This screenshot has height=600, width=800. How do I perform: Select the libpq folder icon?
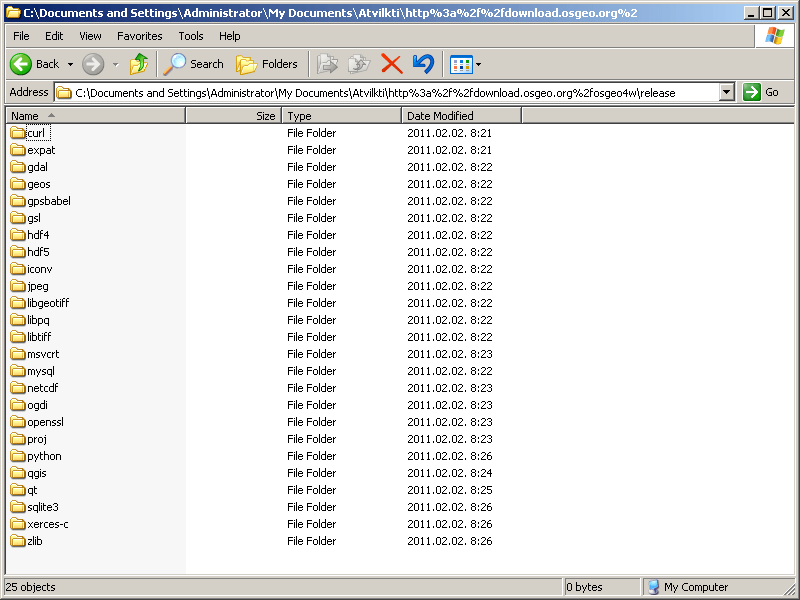point(17,320)
